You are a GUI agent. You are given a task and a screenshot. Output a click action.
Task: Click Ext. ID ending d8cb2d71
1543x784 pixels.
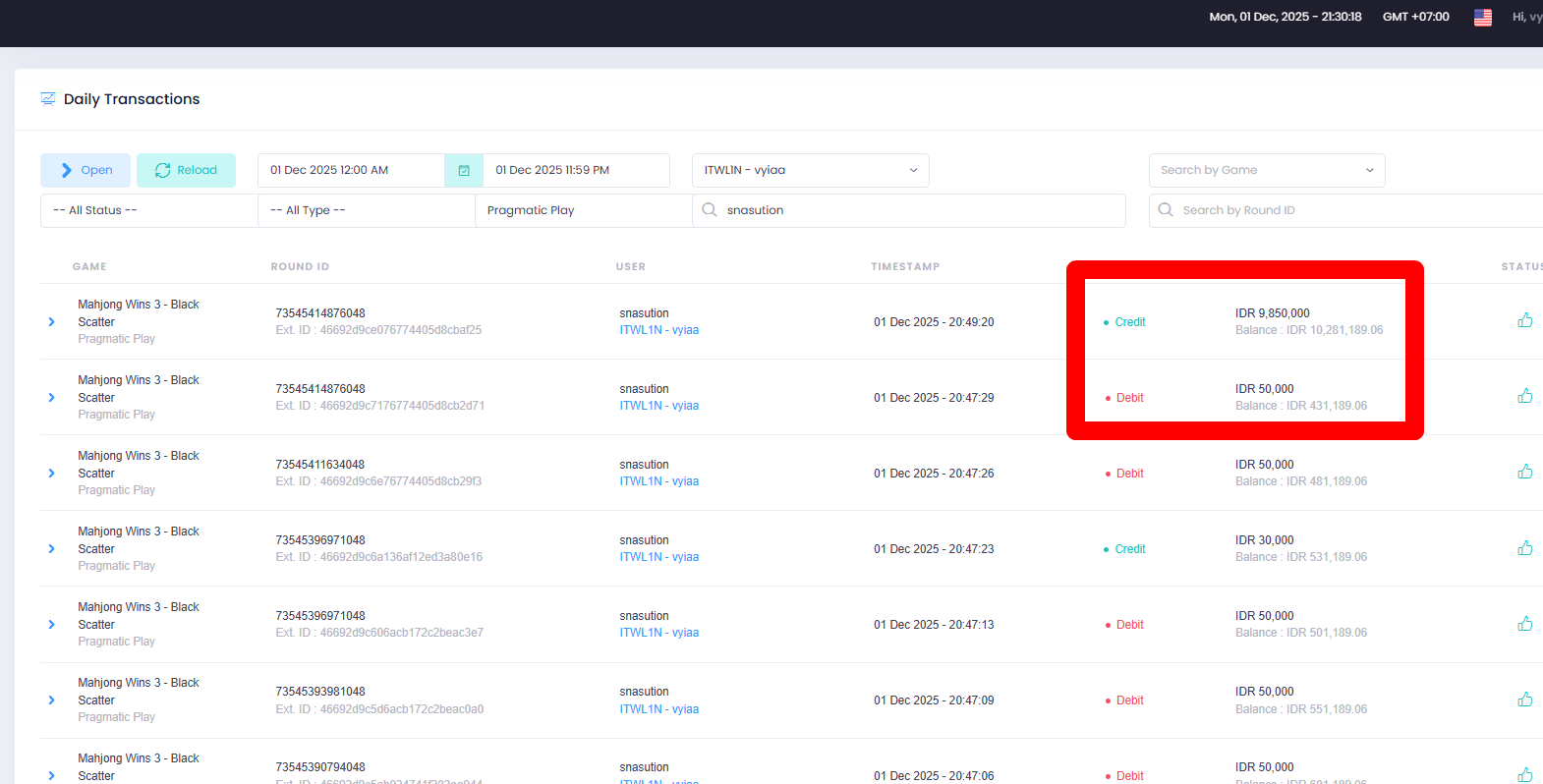click(379, 406)
